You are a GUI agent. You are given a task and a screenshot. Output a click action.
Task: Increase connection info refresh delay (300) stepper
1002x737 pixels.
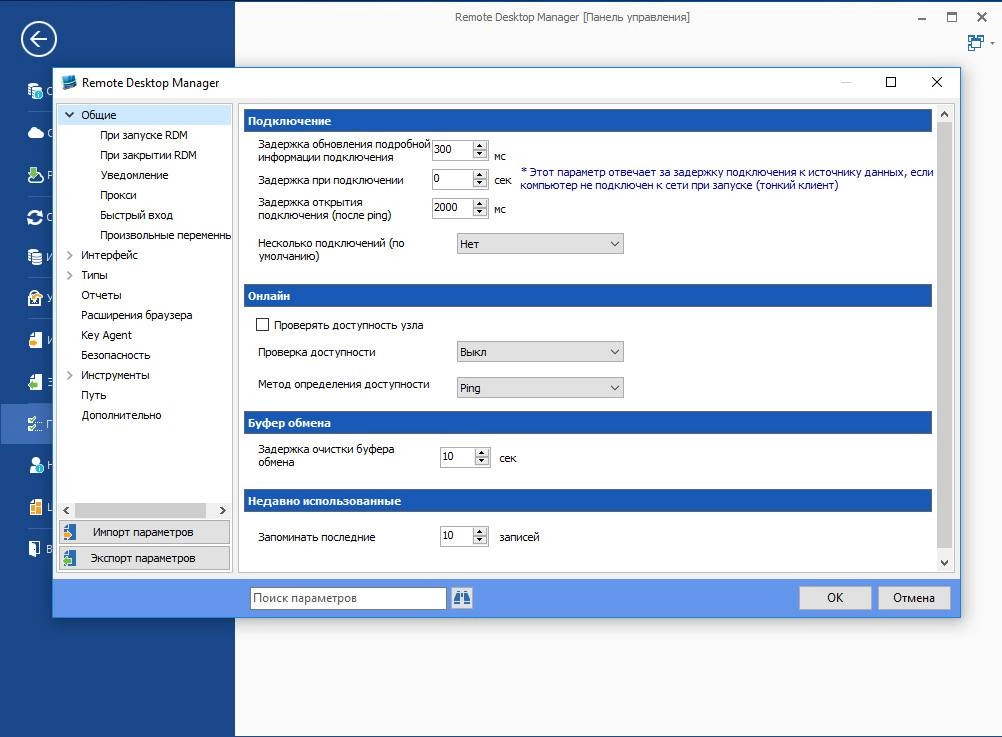click(480, 145)
